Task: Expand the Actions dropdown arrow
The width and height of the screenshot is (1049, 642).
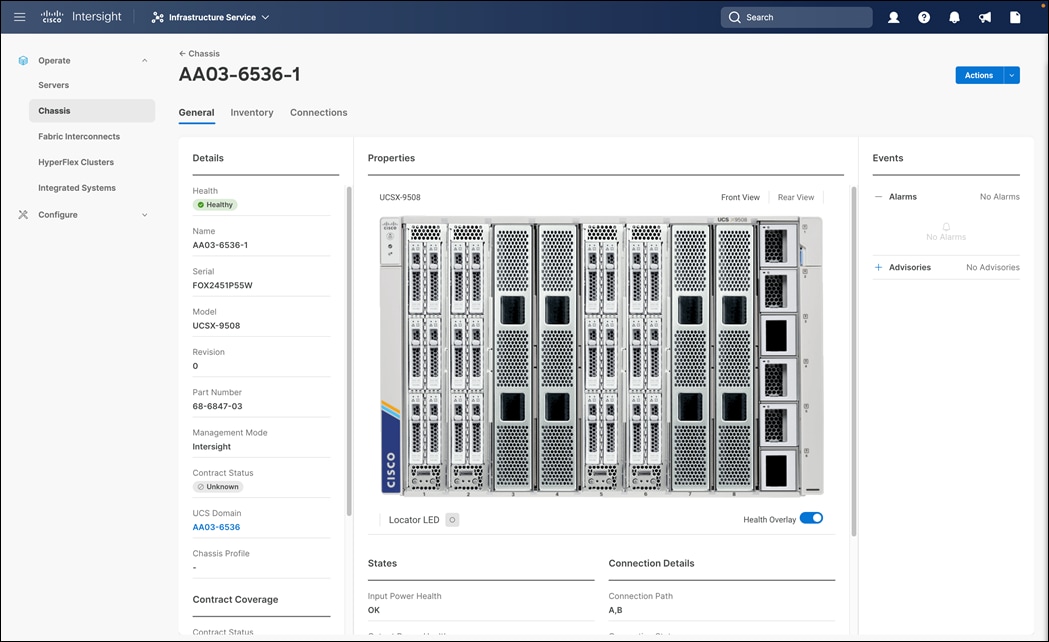Action: coord(1011,75)
